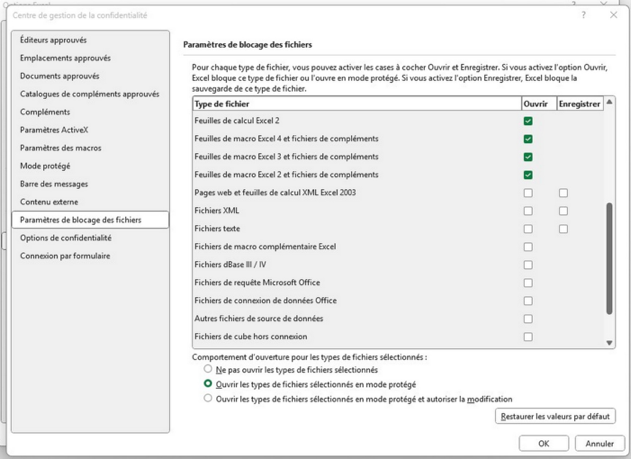Select Ouvrir en mode protégé radio option

point(208,384)
